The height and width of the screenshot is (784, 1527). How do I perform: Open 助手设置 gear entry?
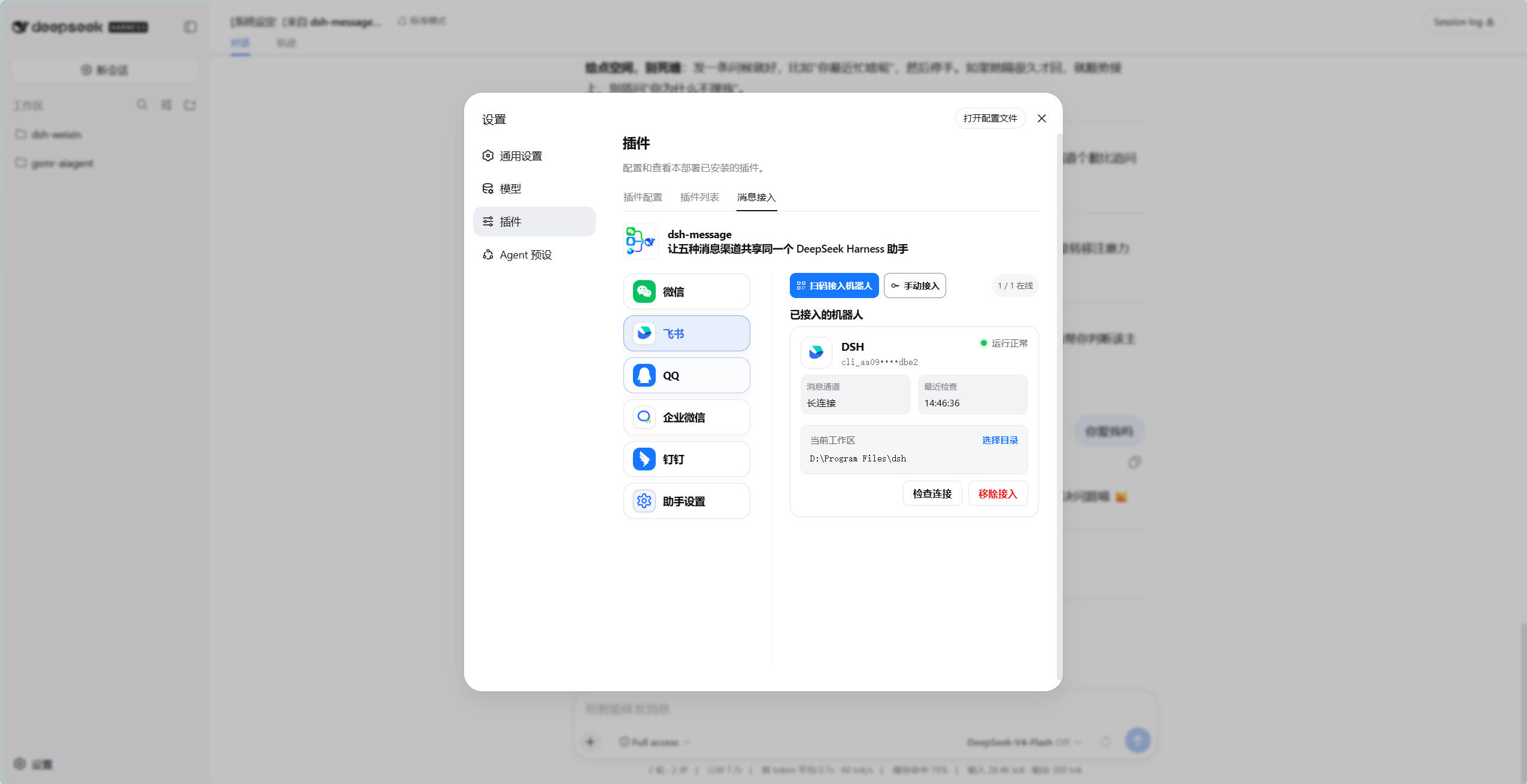point(686,501)
